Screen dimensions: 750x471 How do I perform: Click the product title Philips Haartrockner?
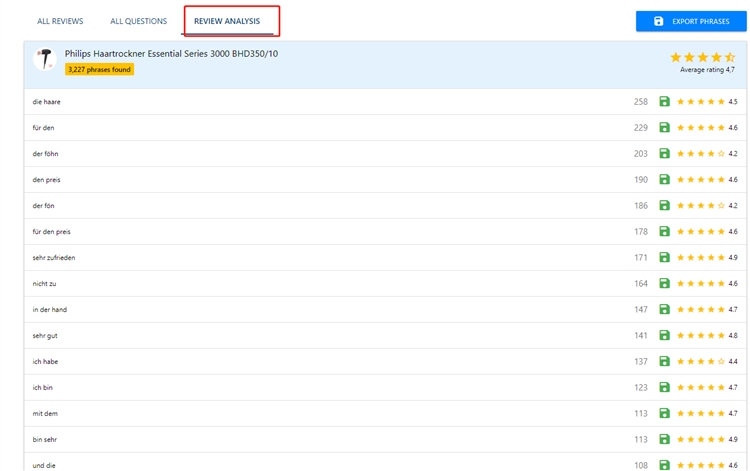point(171,53)
